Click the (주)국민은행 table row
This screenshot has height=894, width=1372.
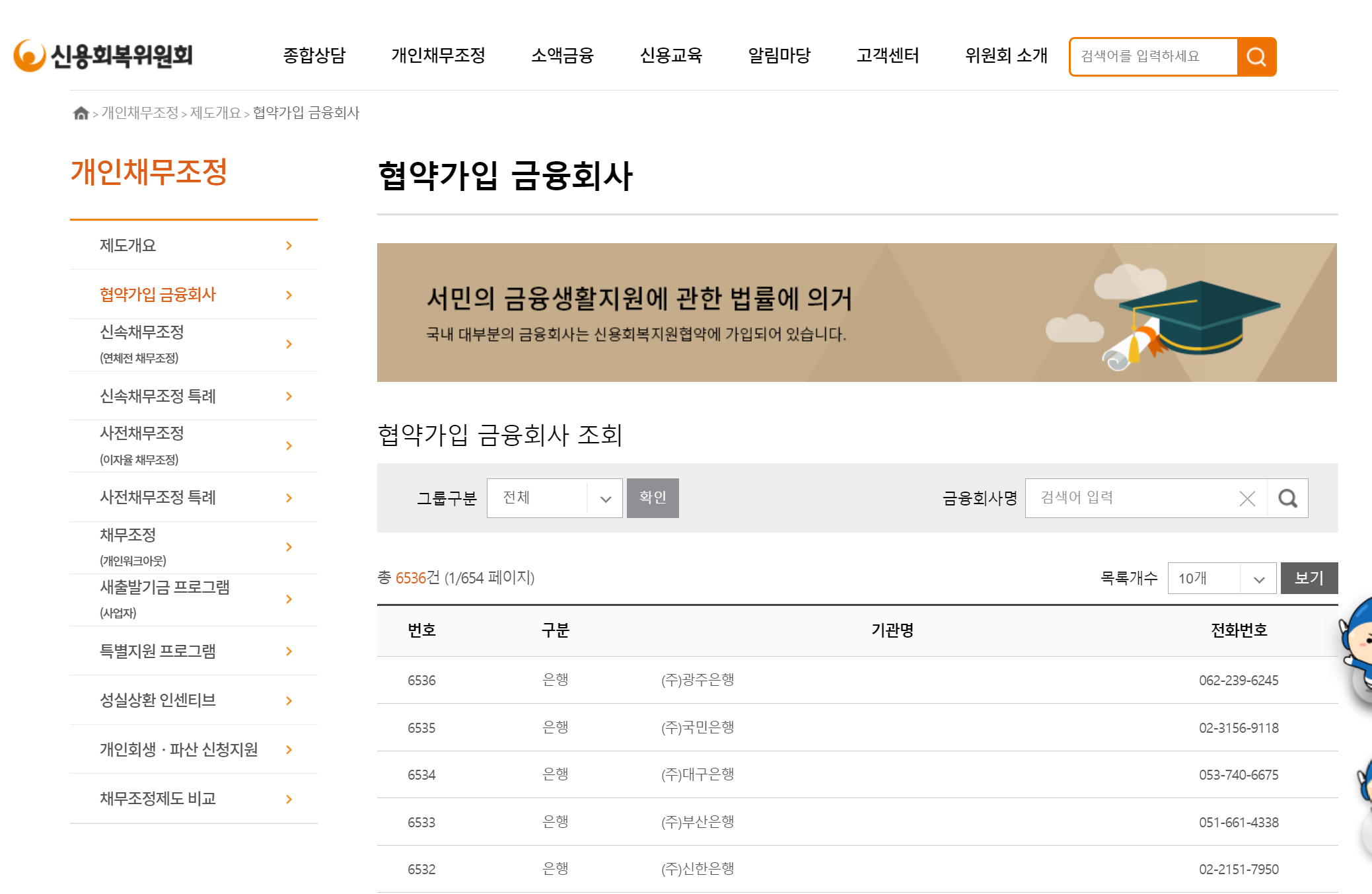pos(698,727)
